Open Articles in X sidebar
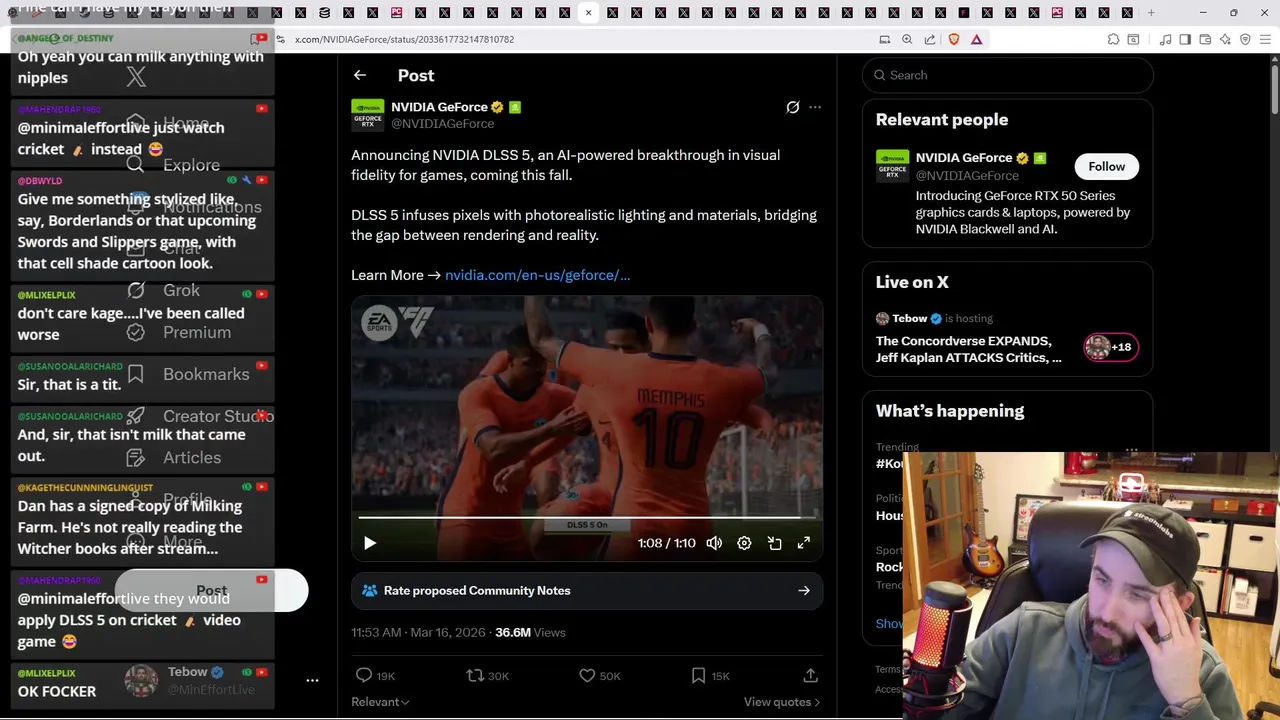The width and height of the screenshot is (1280, 720). [x=173, y=458]
